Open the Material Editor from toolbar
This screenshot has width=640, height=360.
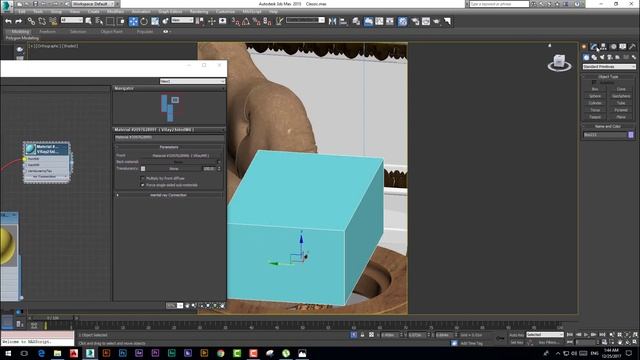point(402,21)
